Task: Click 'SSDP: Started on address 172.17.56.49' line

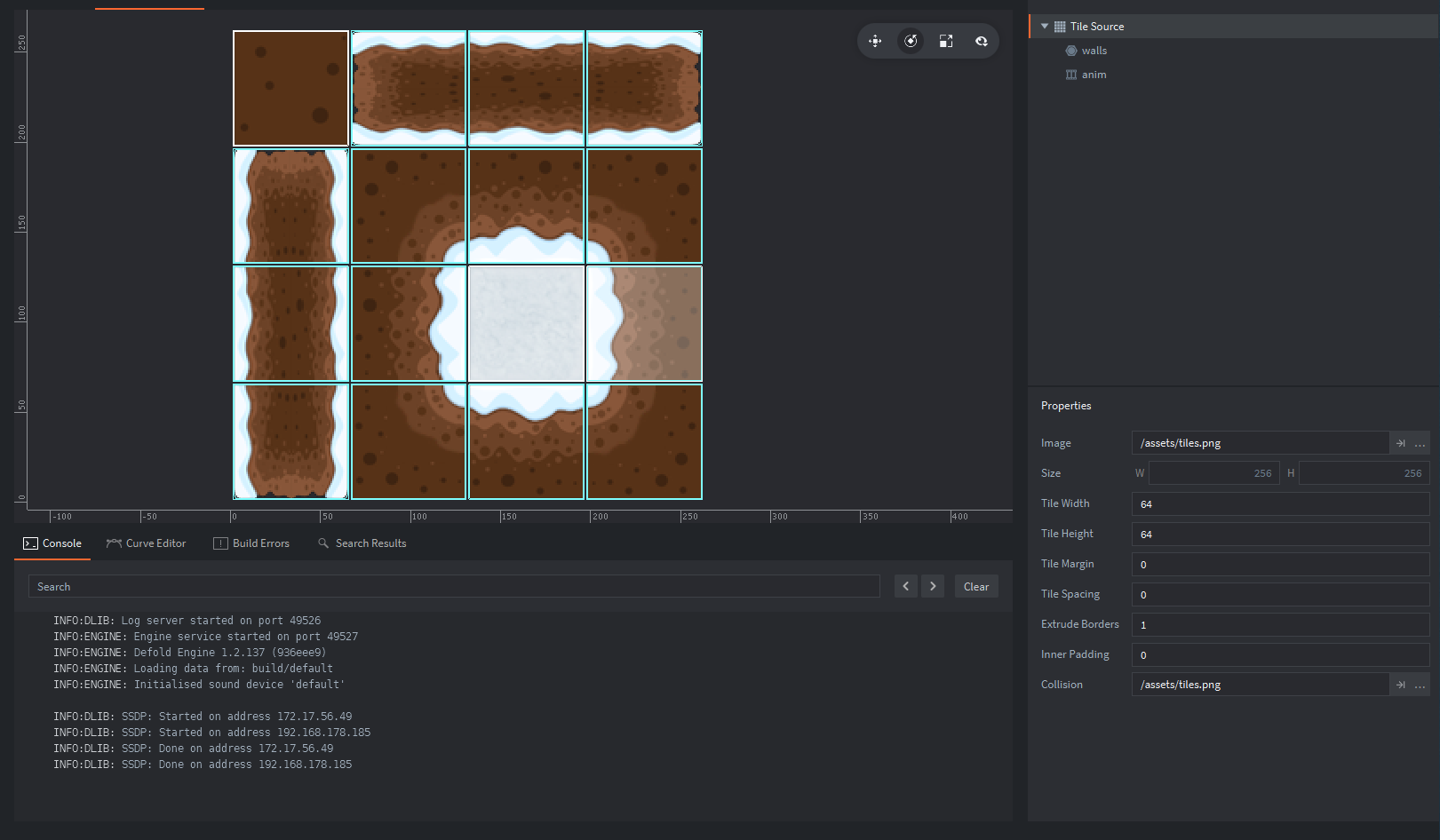Action: click(x=203, y=717)
